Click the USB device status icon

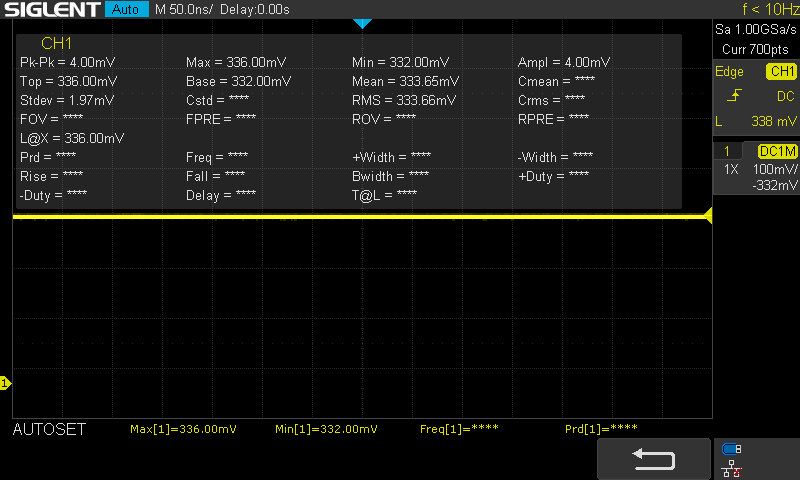tap(731, 449)
